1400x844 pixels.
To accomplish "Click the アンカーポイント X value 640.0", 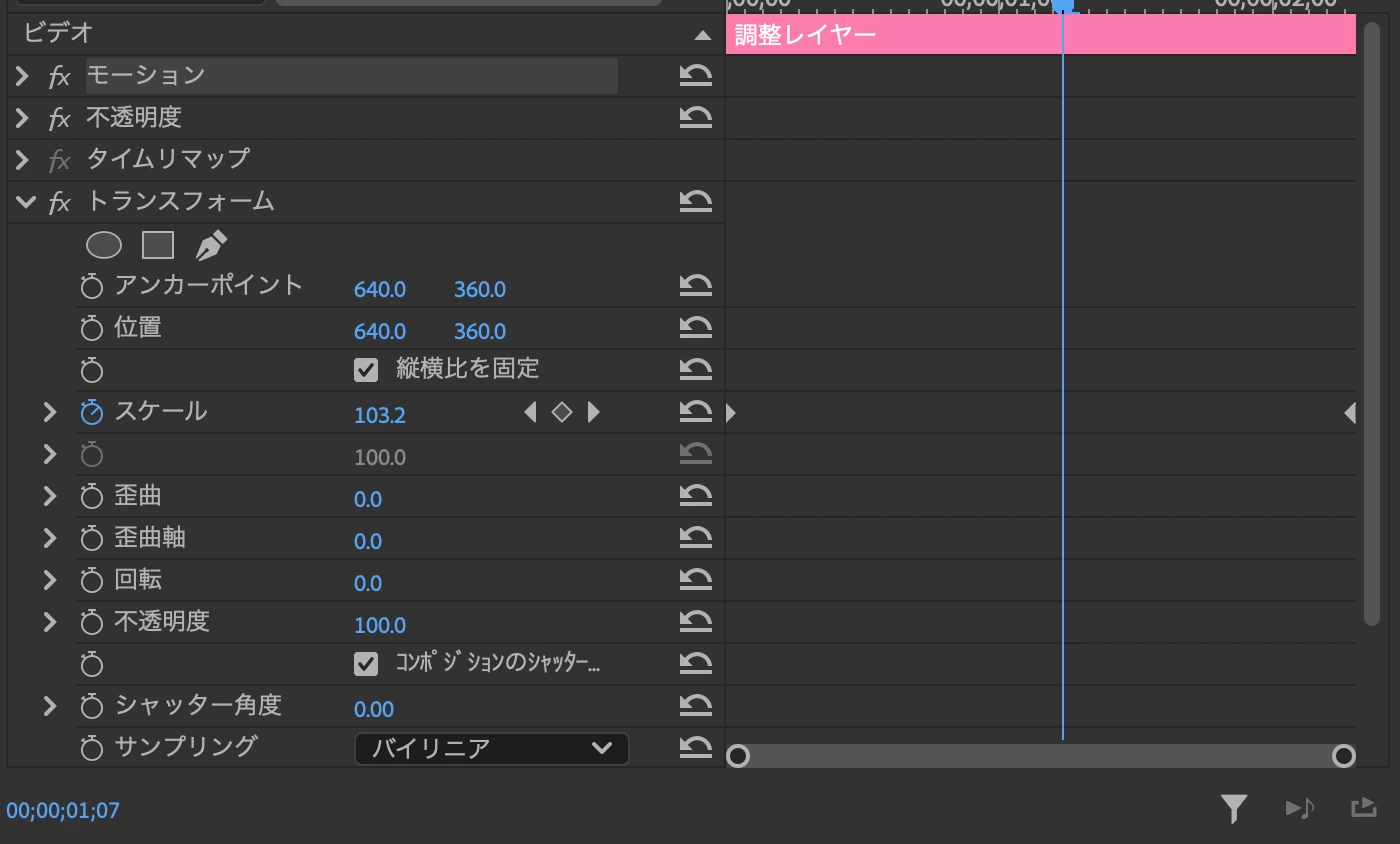I will (380, 289).
